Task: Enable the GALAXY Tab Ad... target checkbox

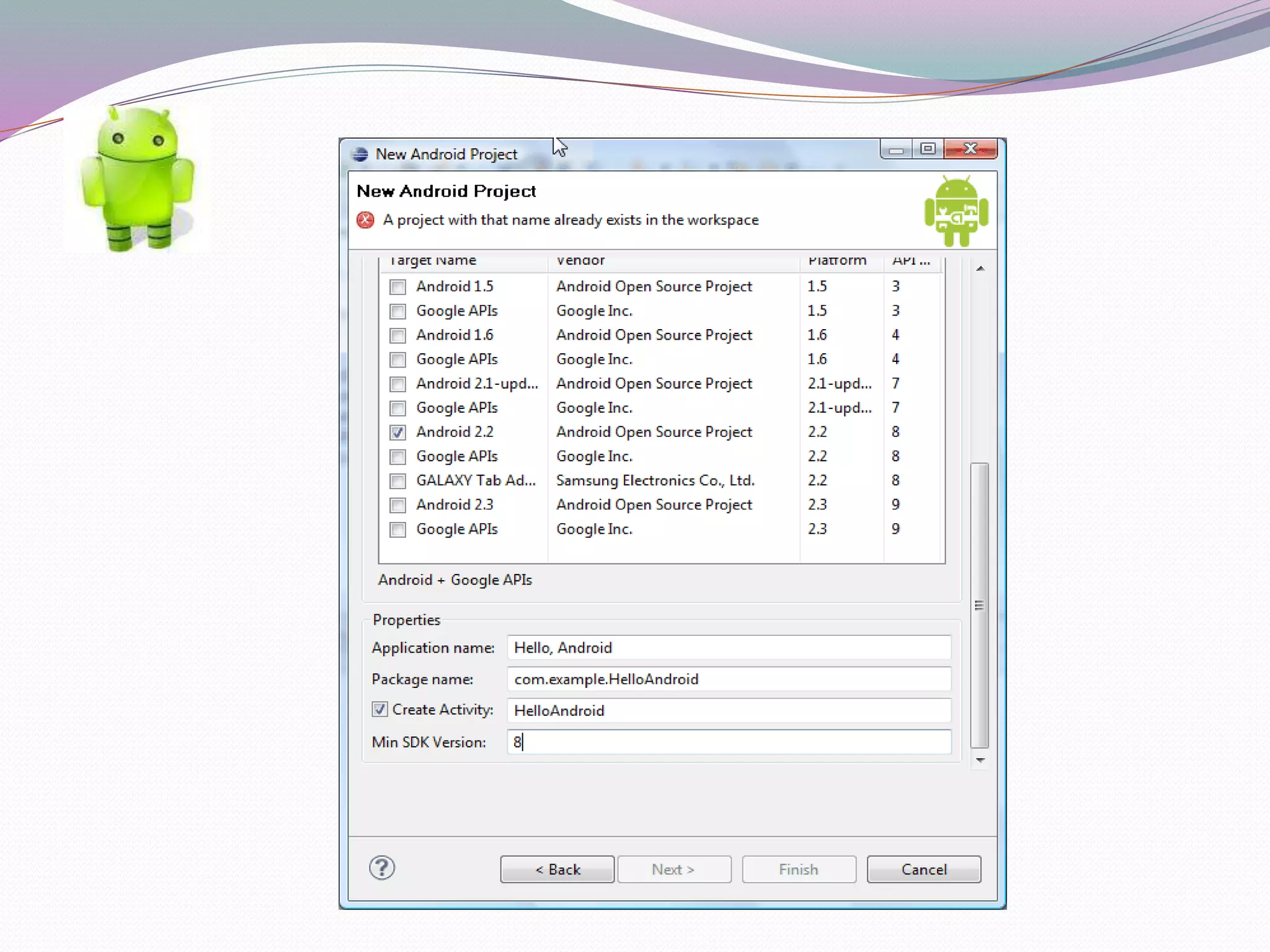Action: (397, 481)
